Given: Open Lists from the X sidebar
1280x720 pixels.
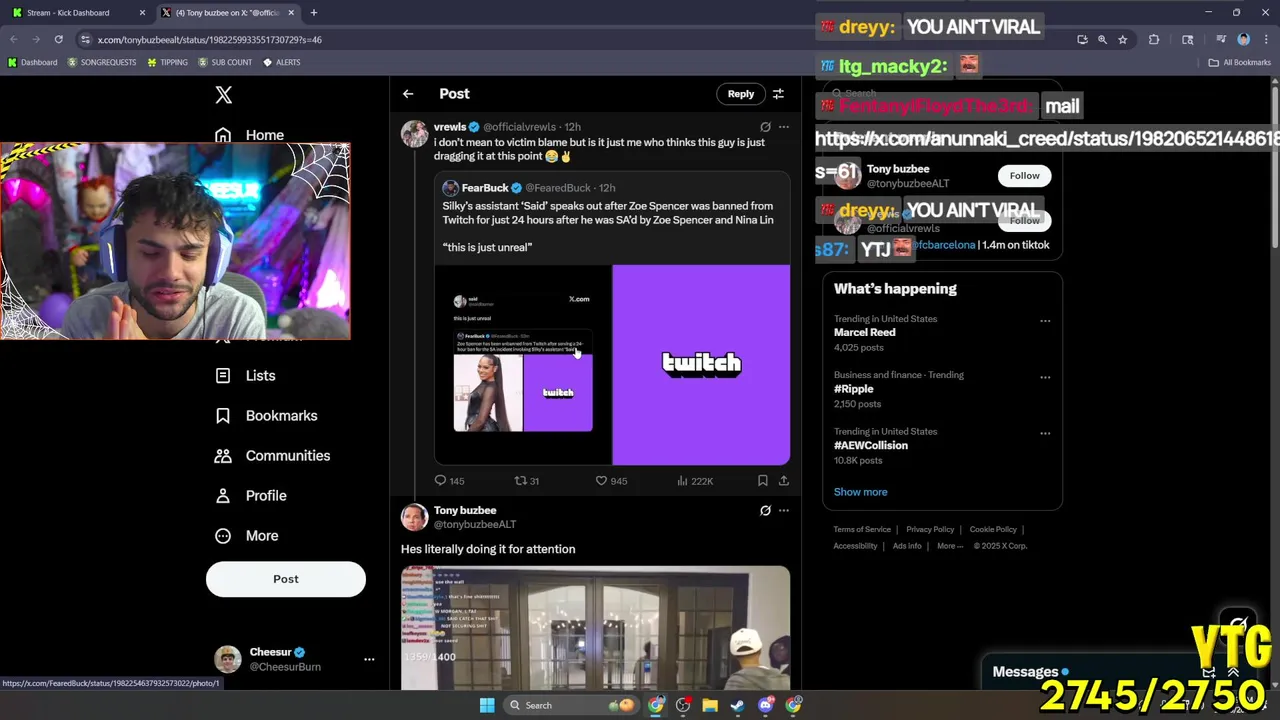Looking at the screenshot, I should coord(245,376).
